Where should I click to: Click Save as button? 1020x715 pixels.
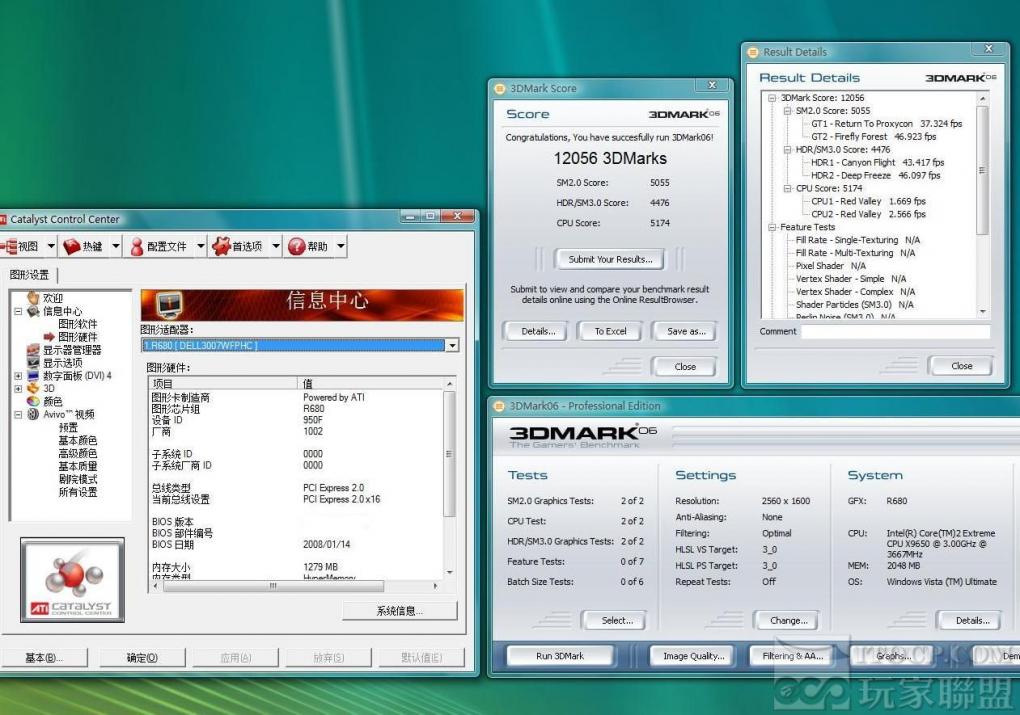pos(686,331)
